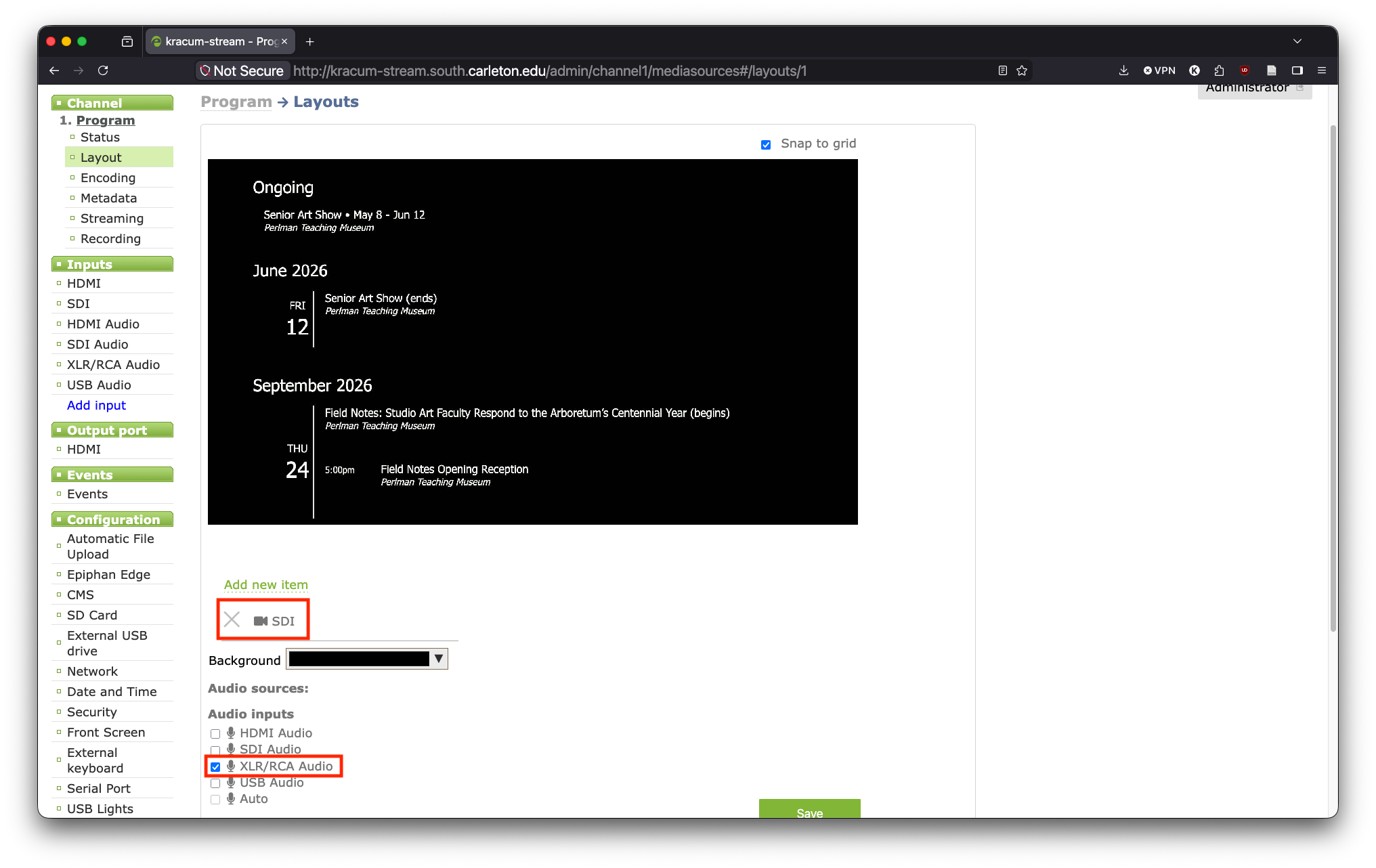Open External keyboard settings
The width and height of the screenshot is (1376, 868).
95,760
